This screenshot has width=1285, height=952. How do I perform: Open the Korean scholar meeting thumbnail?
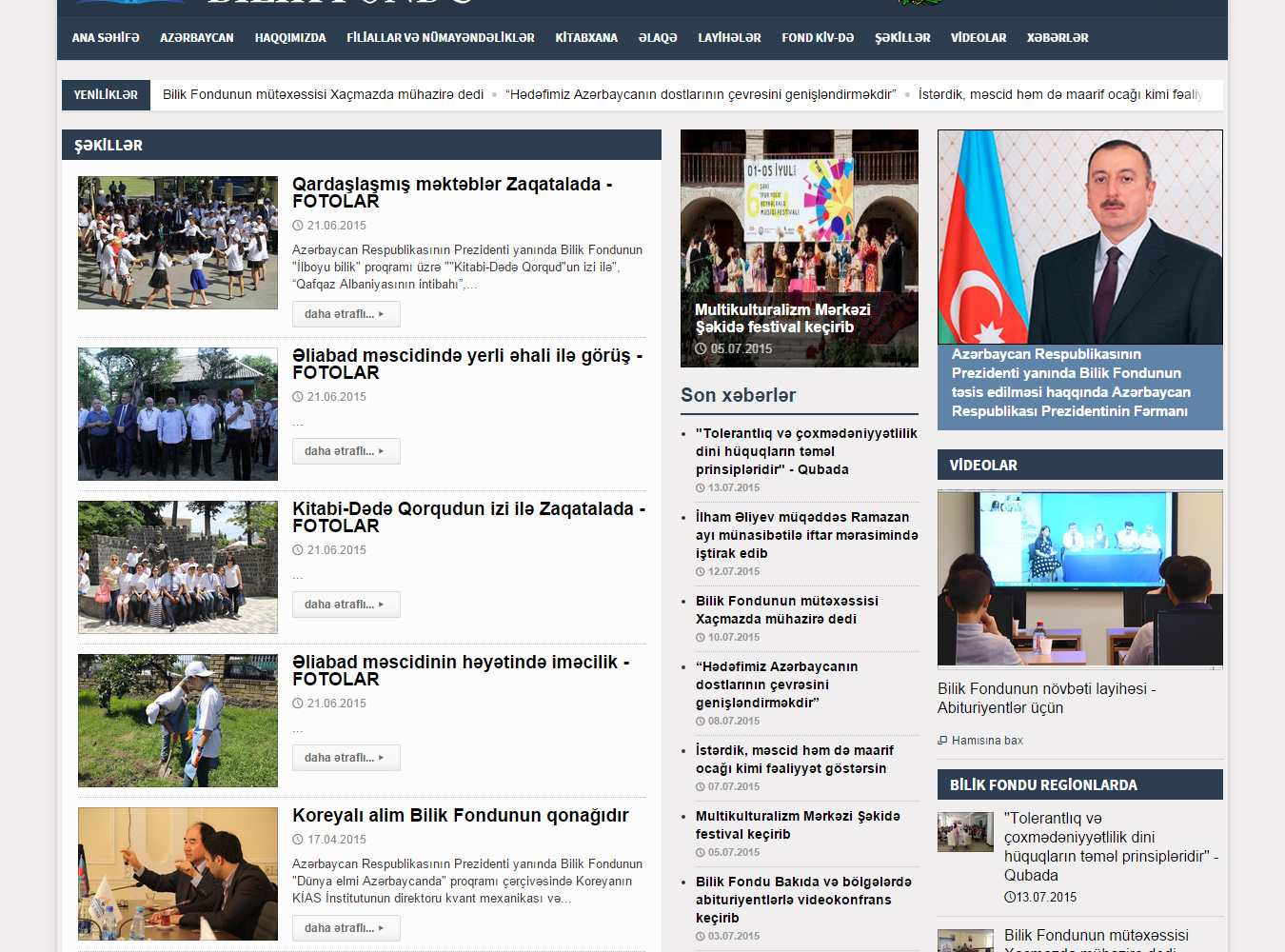[178, 874]
